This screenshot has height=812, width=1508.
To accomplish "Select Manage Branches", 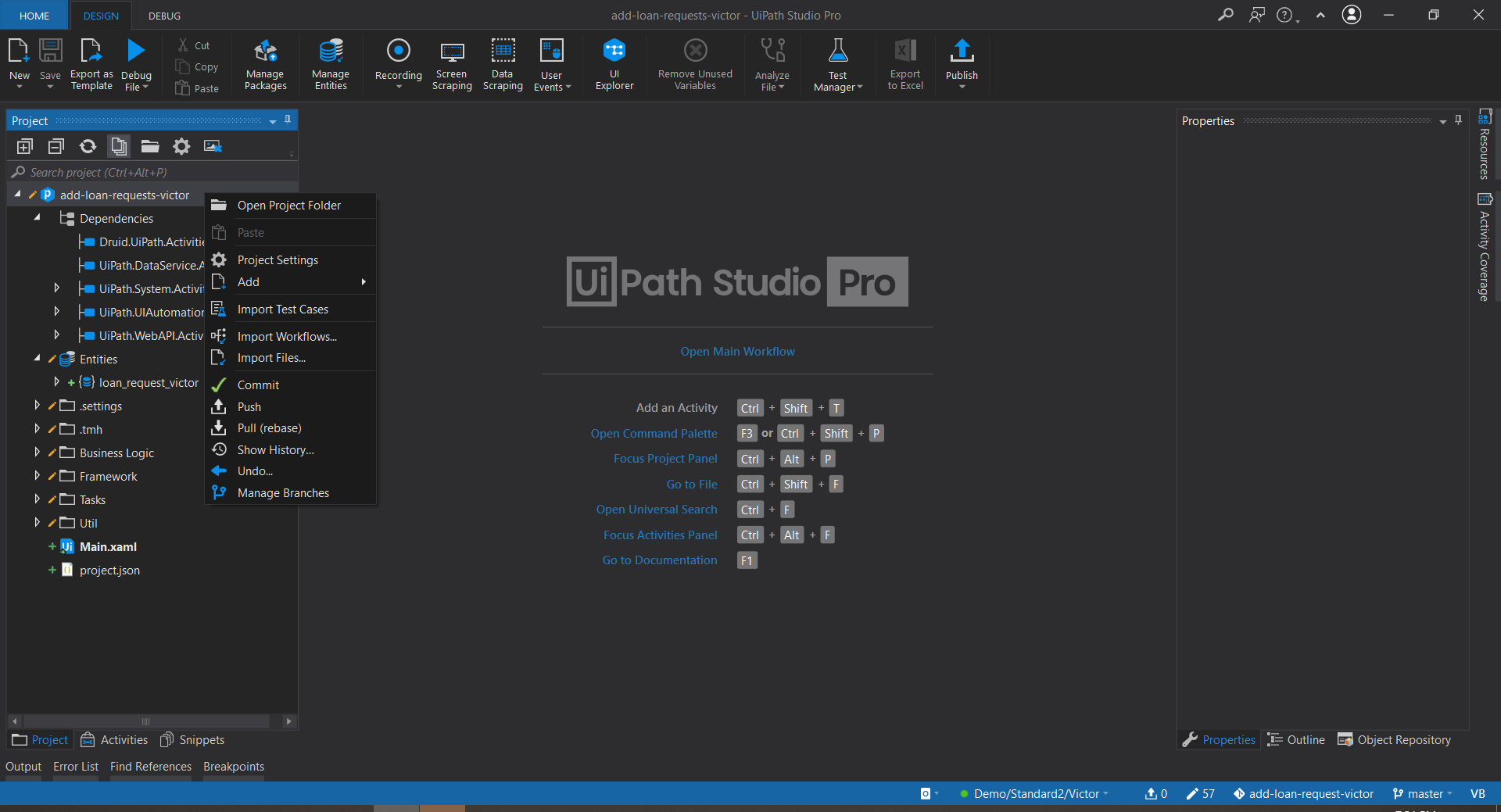I will click(x=291, y=493).
